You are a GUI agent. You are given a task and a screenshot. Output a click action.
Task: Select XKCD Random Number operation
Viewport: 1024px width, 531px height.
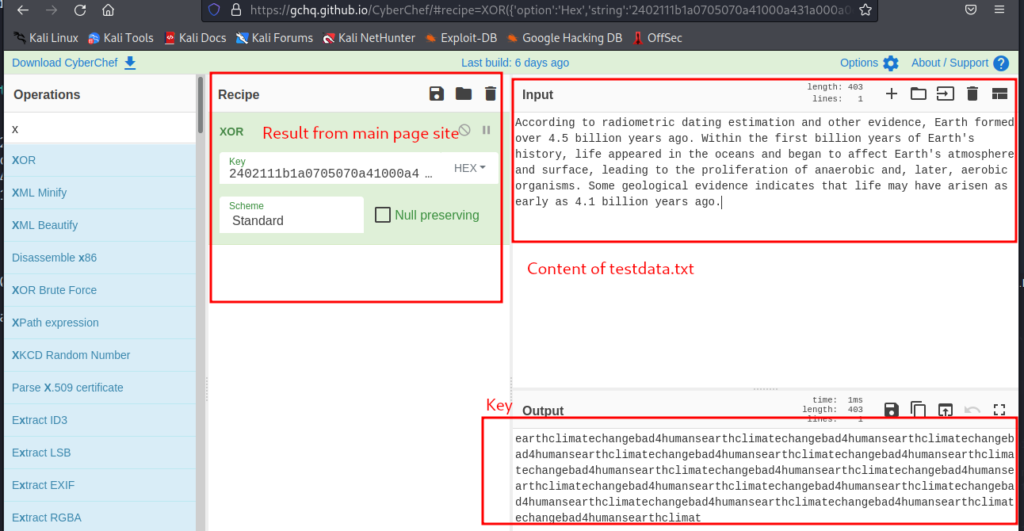(101, 355)
